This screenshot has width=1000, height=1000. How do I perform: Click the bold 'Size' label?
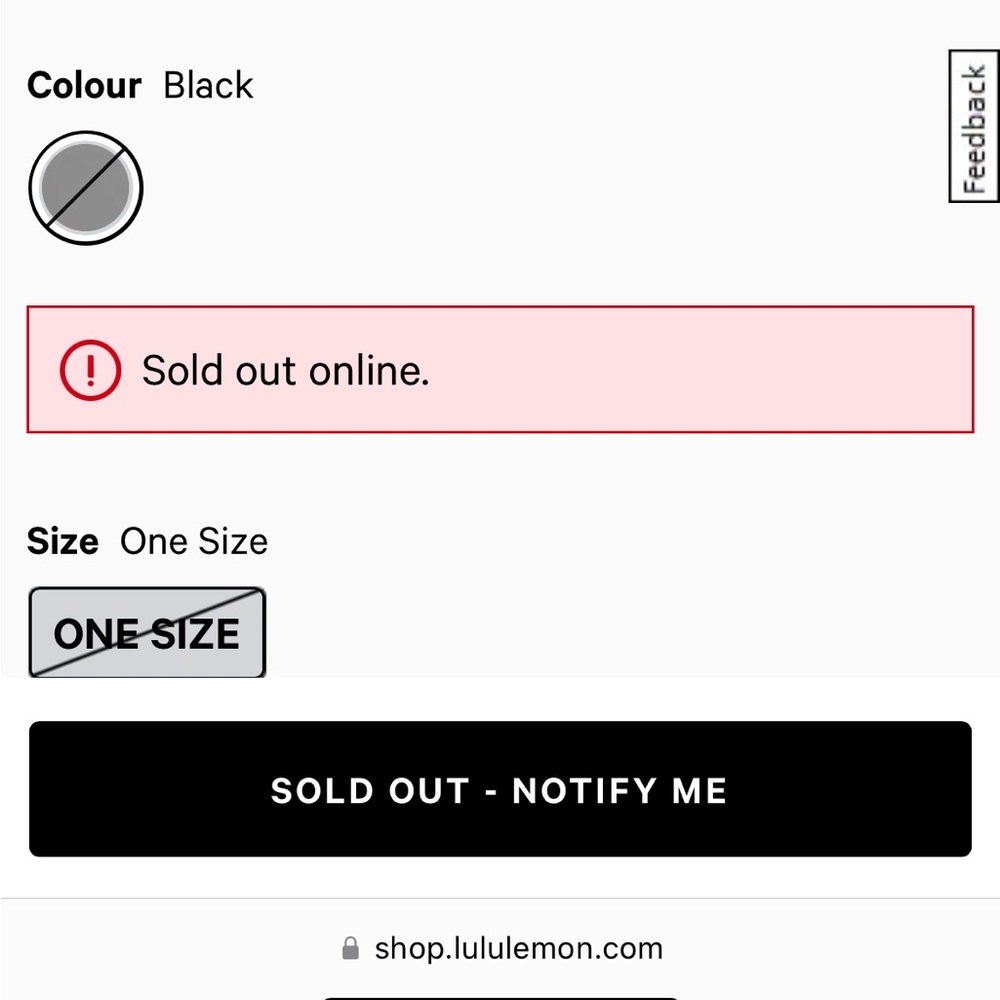[63, 542]
